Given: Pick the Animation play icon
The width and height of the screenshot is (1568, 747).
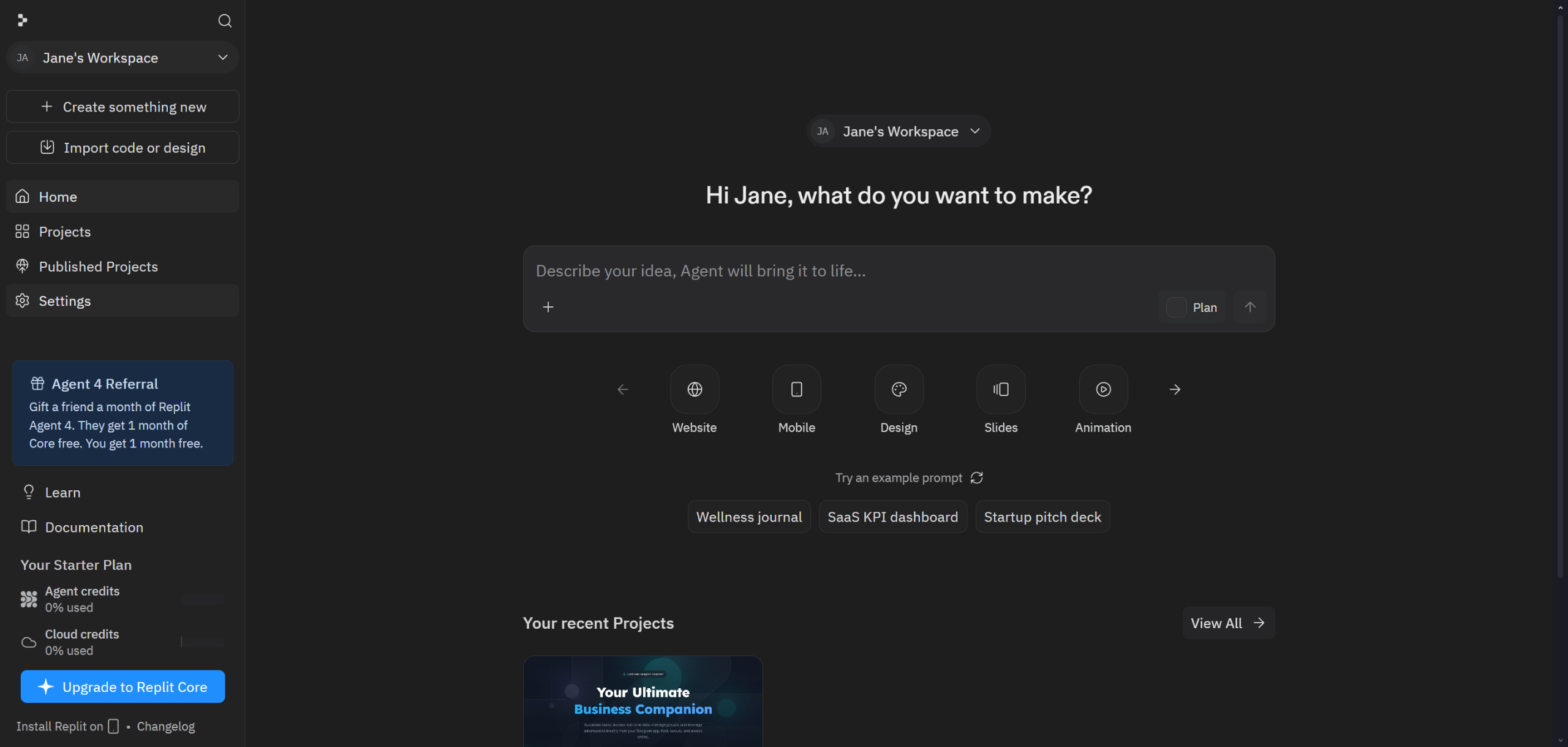Looking at the screenshot, I should [x=1103, y=389].
